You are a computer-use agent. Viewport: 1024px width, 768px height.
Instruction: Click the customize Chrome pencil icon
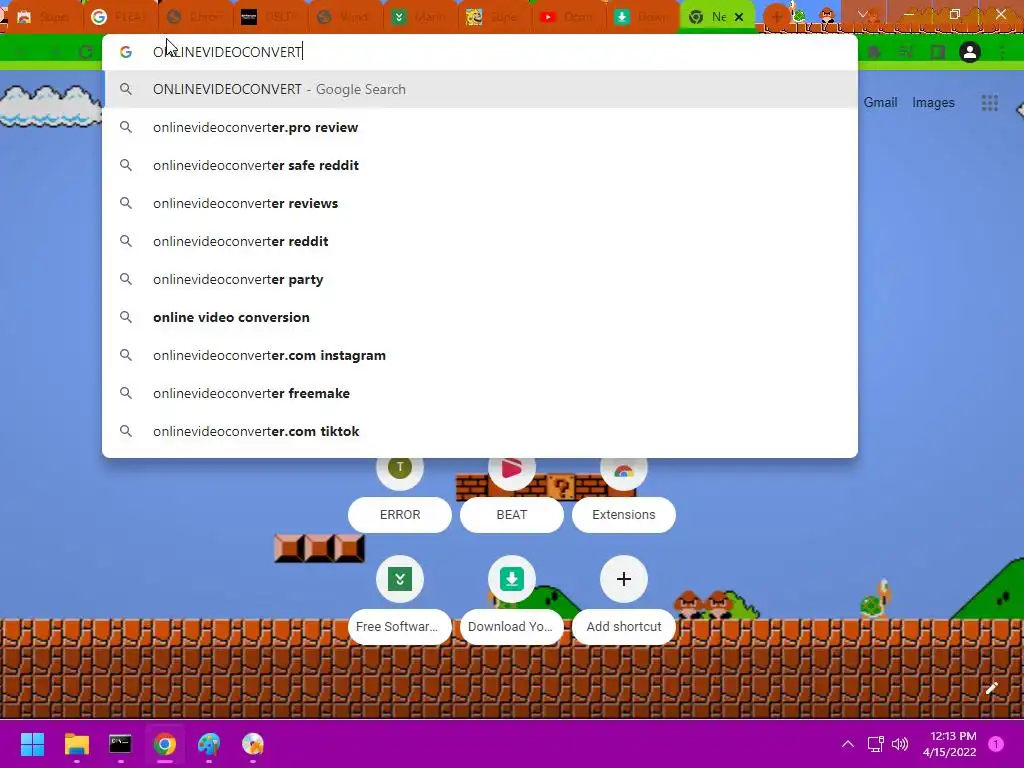(x=991, y=688)
